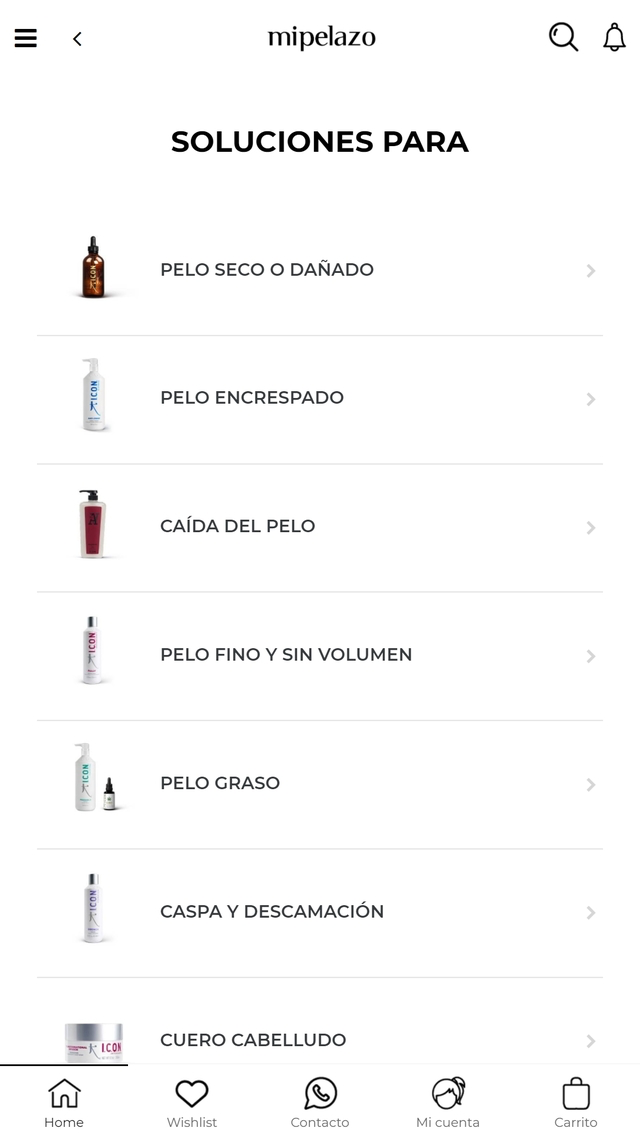Open CASPA Y DESCAMACIÓN category
The width and height of the screenshot is (640, 1136).
point(271,912)
